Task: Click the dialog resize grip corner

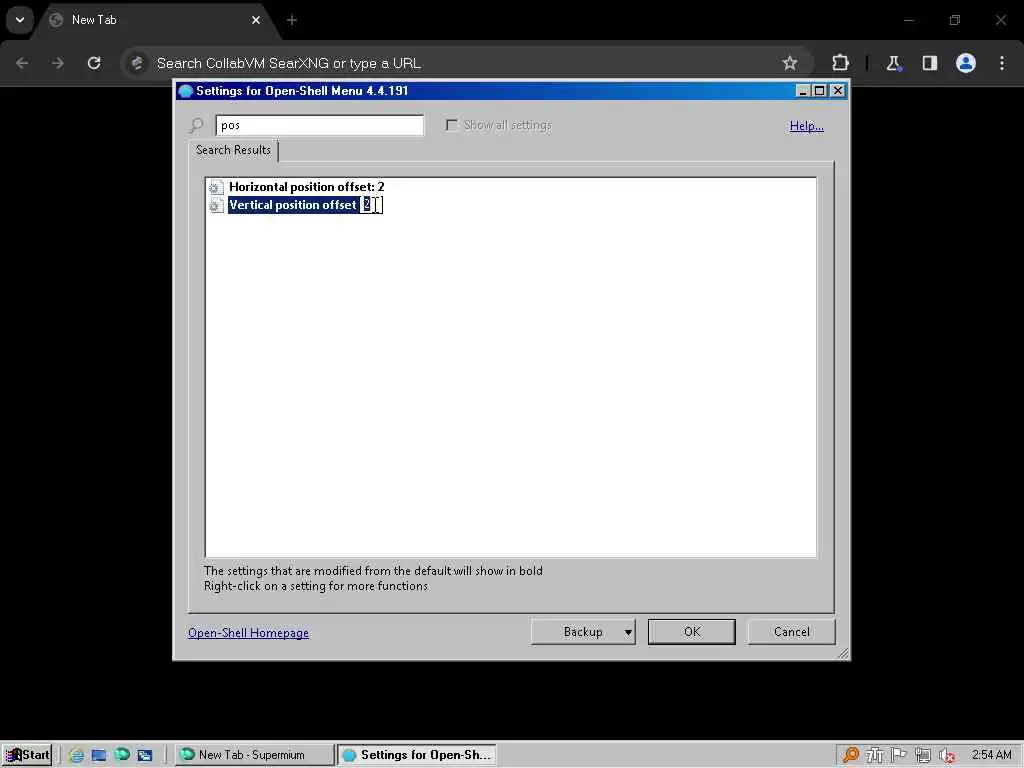Action: (843, 654)
